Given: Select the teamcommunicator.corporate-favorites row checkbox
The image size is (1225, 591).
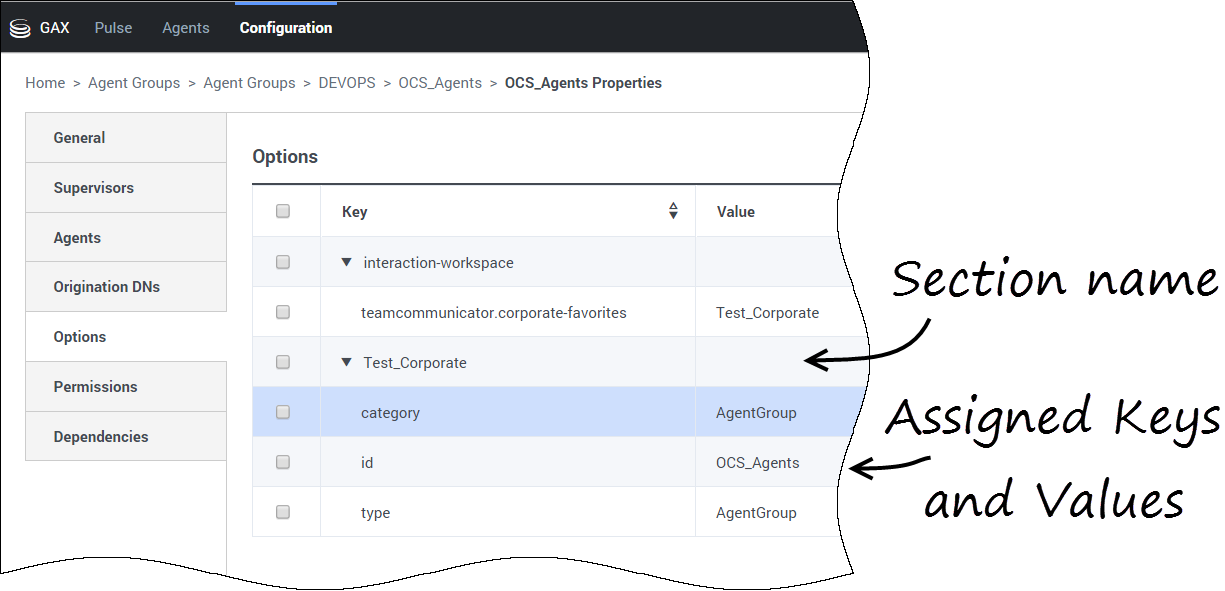Looking at the screenshot, I should [x=283, y=312].
